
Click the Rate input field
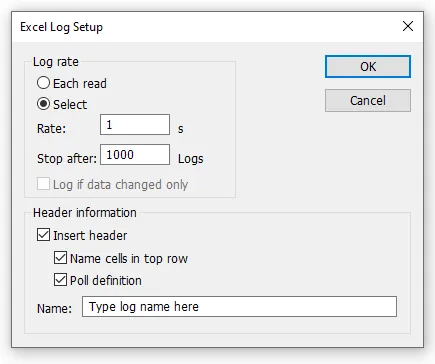[x=135, y=125]
